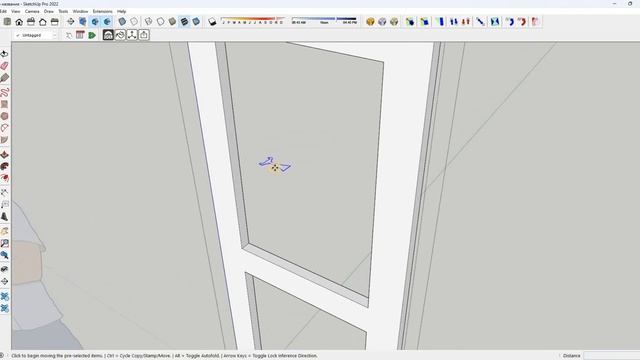Image resolution: width=640 pixels, height=360 pixels.
Task: Click the connected-nodes warehouse toolbar icon
Action: (x=132, y=35)
